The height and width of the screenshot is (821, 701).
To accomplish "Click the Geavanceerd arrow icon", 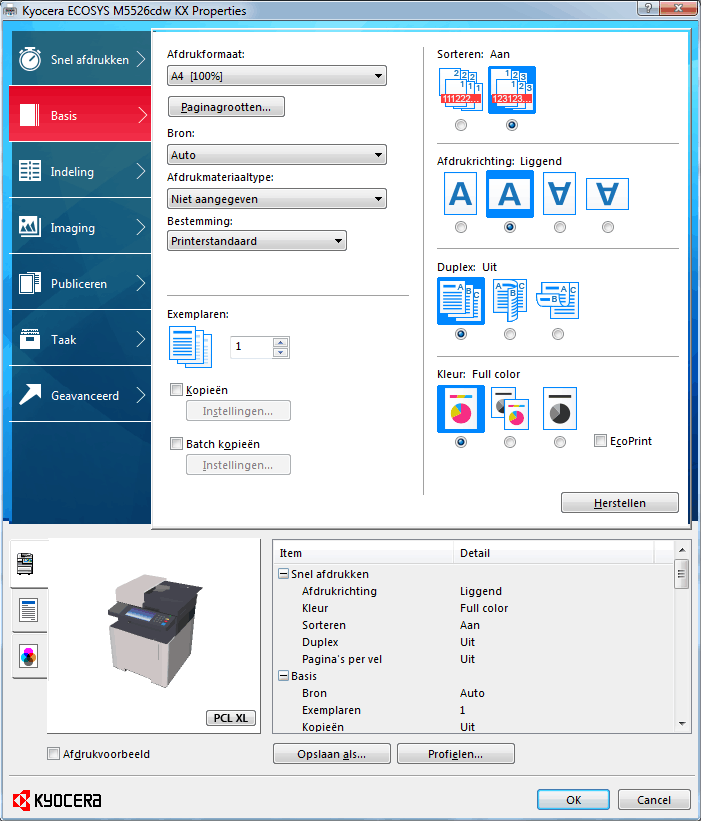I will click(30, 394).
